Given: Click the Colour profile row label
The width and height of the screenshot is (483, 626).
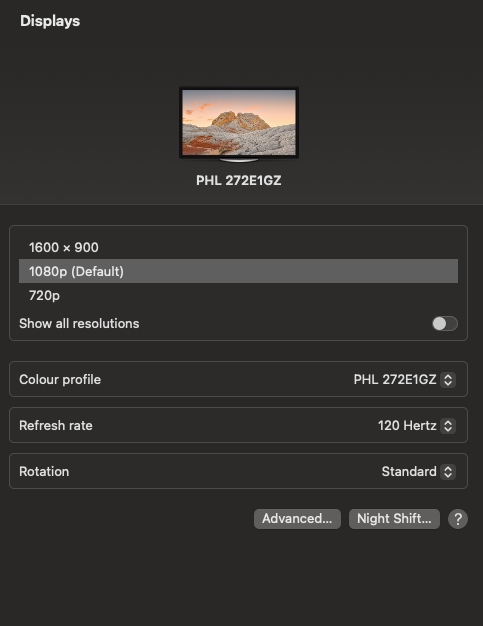Looking at the screenshot, I should [60, 380].
